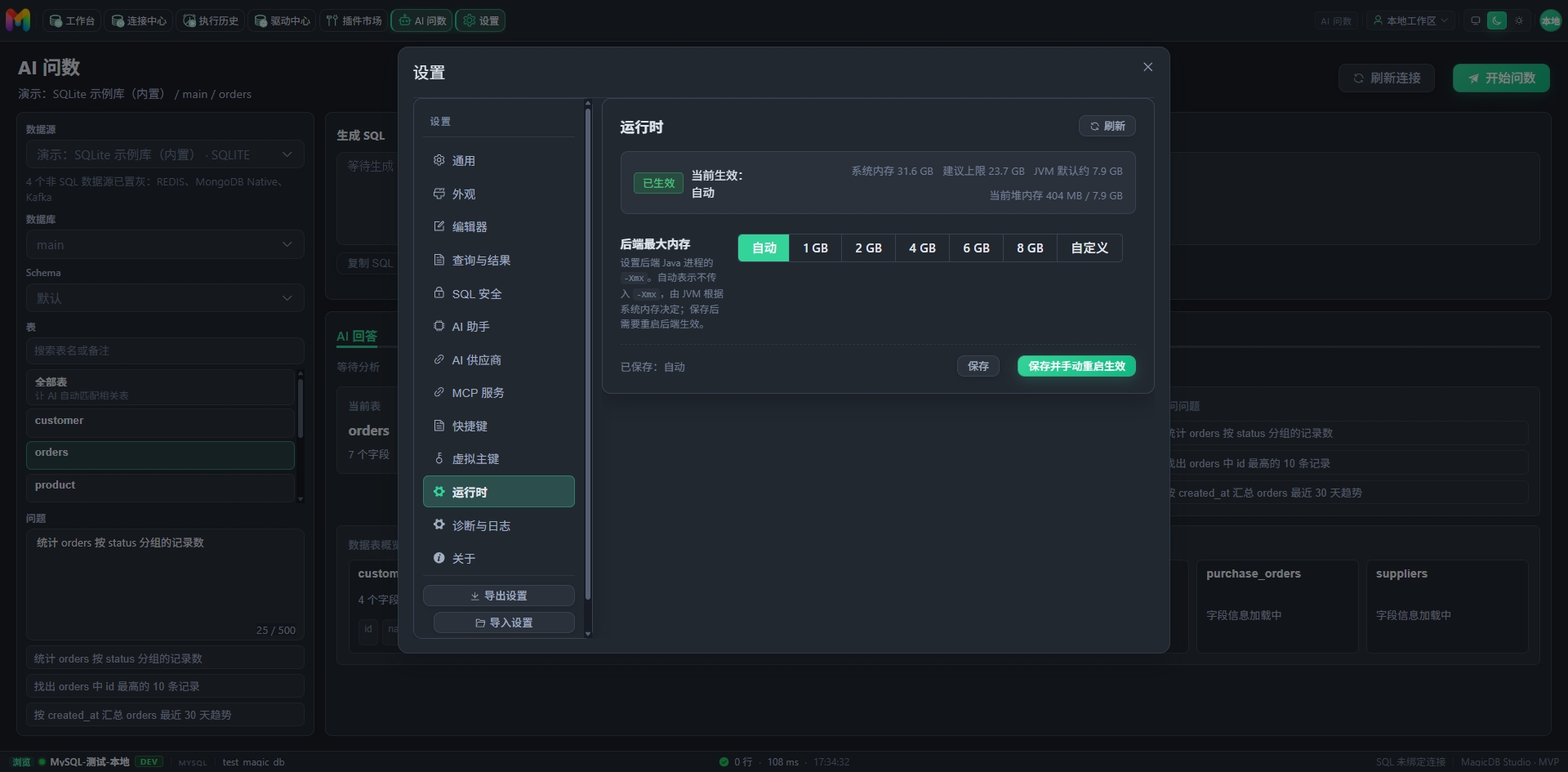Click suggestion 按 created_at 汇总 orders on left

pyautogui.click(x=165, y=715)
